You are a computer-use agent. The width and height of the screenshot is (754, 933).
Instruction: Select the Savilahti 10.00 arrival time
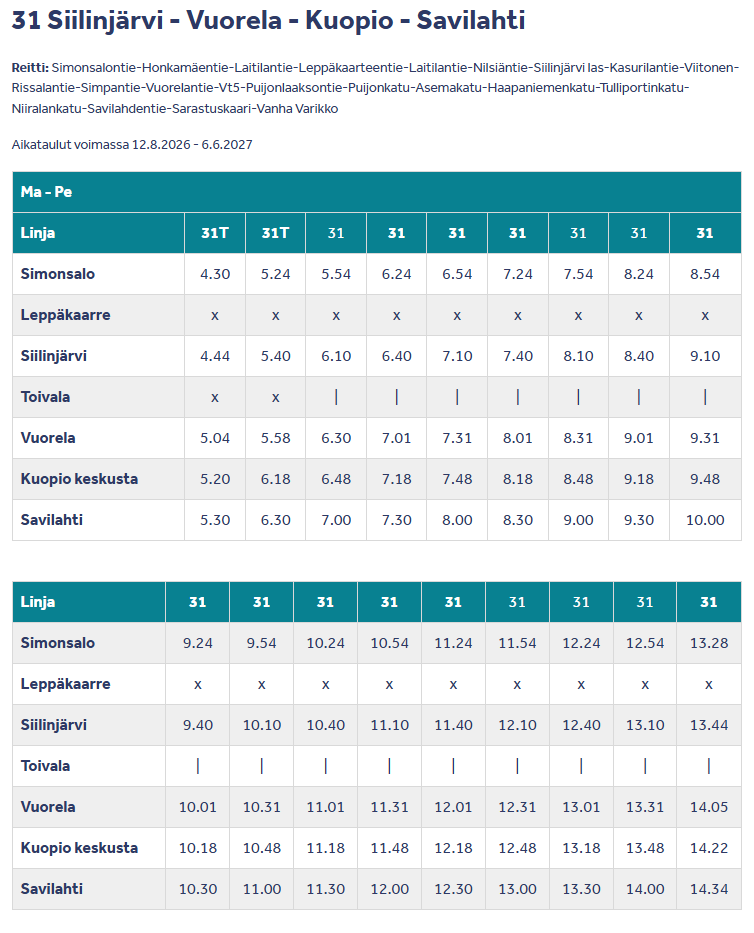(x=705, y=520)
